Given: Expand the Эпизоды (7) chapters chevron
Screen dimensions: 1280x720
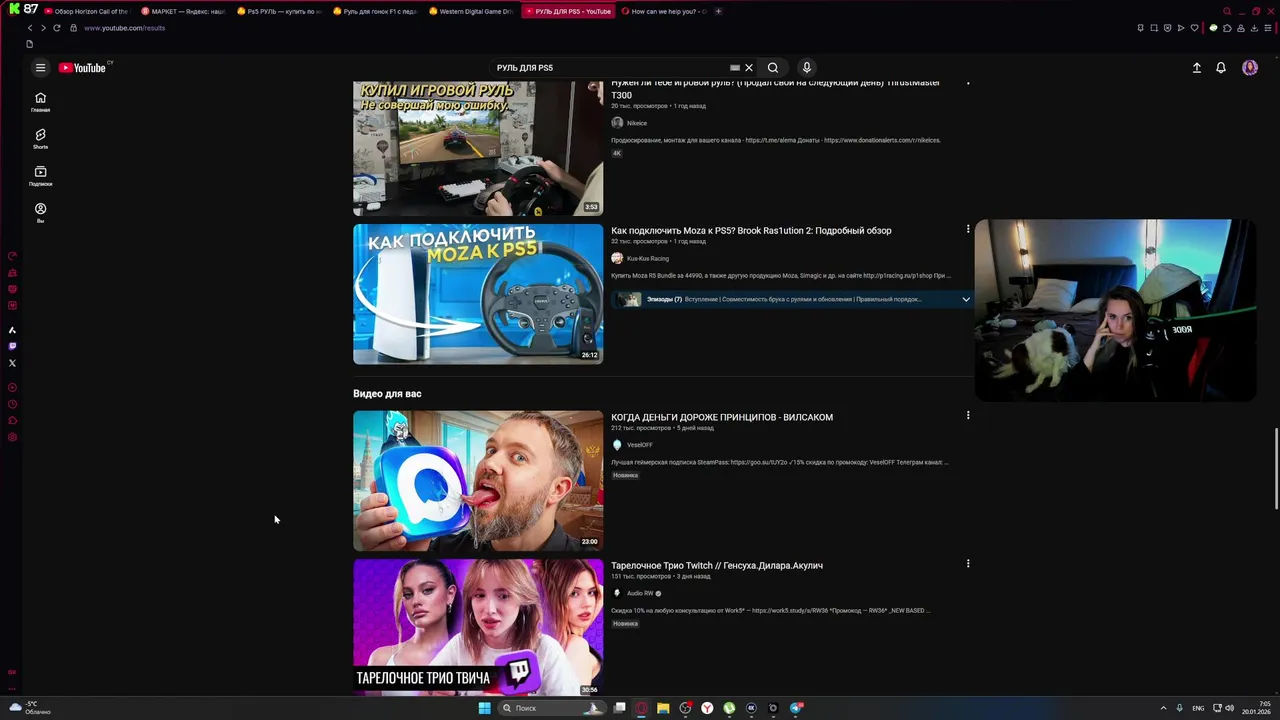Looking at the screenshot, I should pyautogui.click(x=966, y=299).
